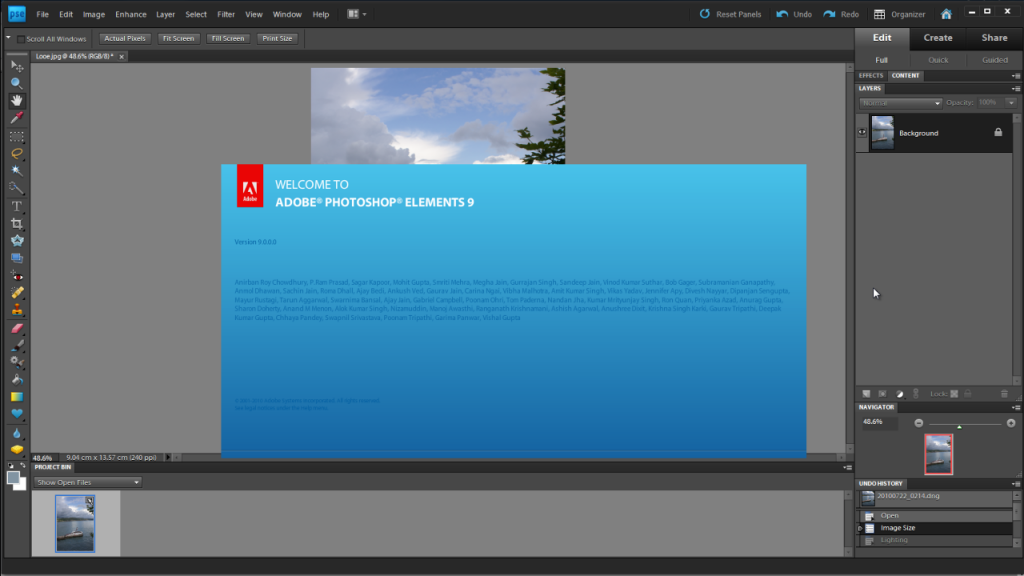Open the layer blending mode dropdown
Screen dimensions: 1024x576
point(900,103)
